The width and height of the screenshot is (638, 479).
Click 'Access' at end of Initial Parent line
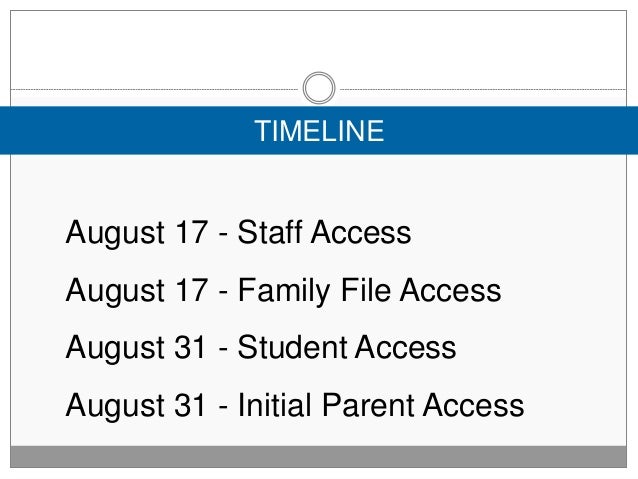click(474, 405)
